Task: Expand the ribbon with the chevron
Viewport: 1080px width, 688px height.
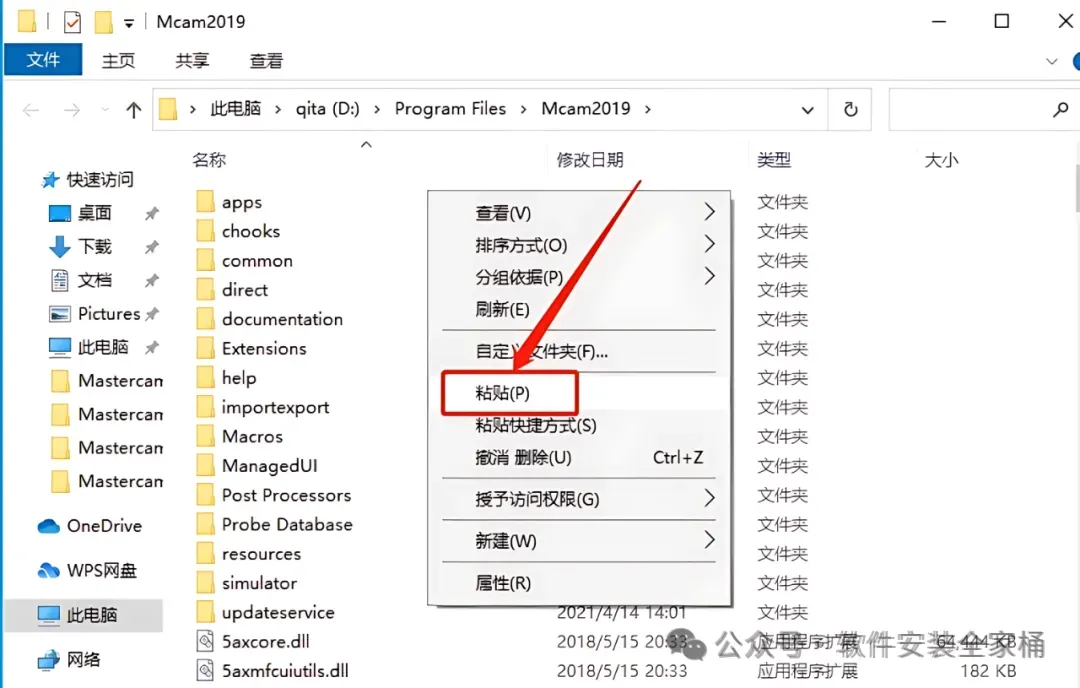Action: [x=1052, y=61]
